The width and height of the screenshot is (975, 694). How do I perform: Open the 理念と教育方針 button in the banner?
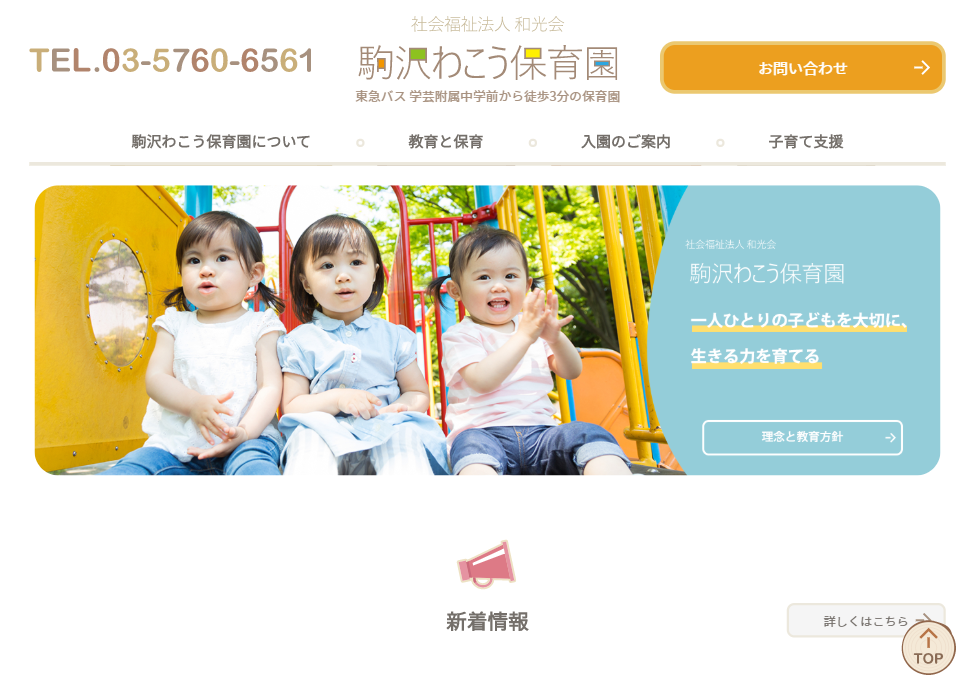point(802,438)
